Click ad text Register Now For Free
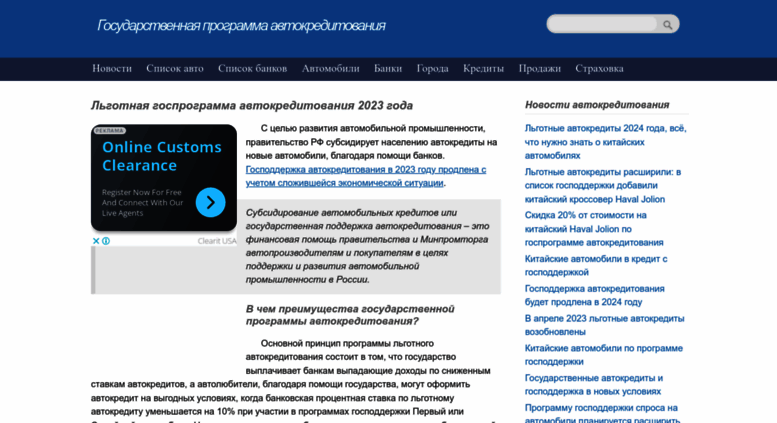Screen dimensions: 777x423 (x=142, y=202)
